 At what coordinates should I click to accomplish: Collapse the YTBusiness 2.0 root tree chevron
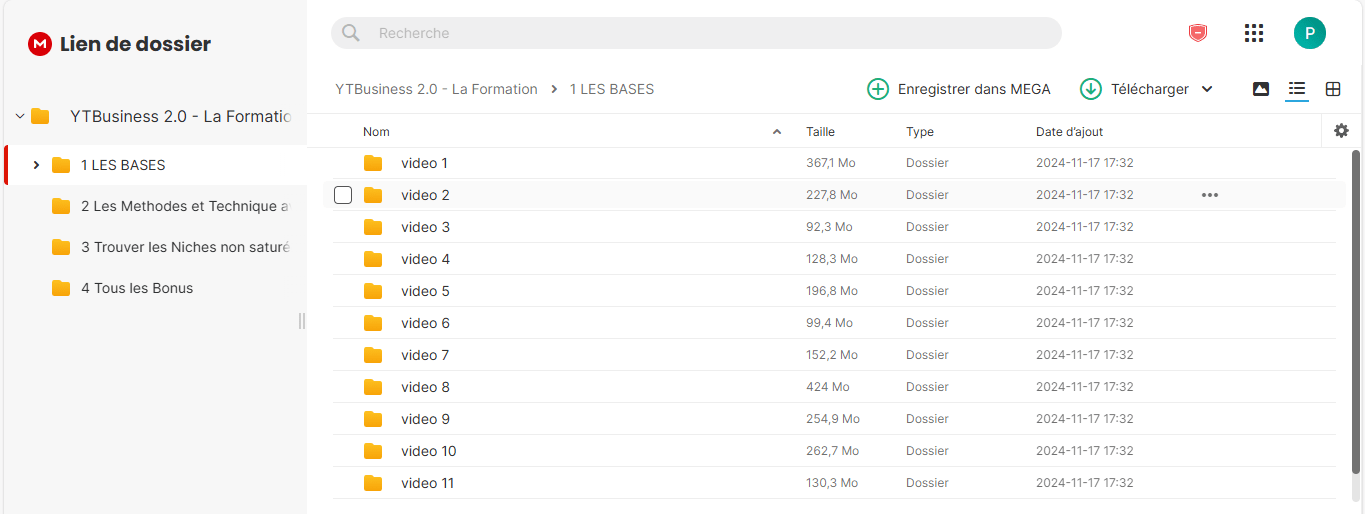point(19,116)
